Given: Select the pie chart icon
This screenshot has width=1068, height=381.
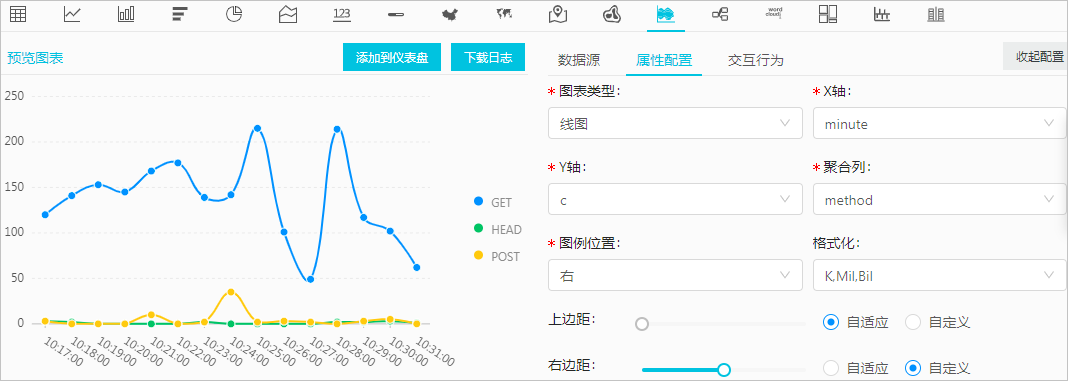Looking at the screenshot, I should 234,14.
